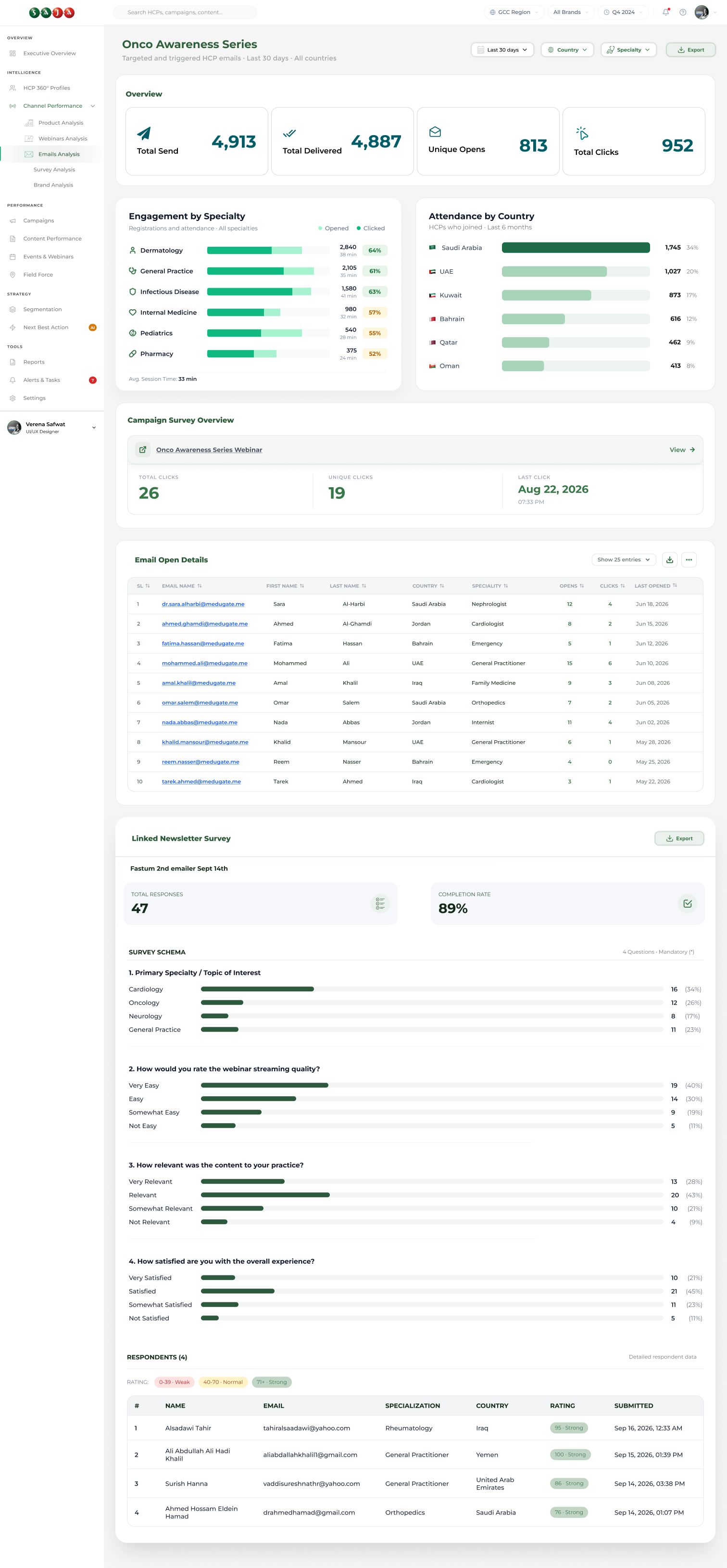Open dr.sara.alharbi@medugate.me email link

[x=203, y=604]
